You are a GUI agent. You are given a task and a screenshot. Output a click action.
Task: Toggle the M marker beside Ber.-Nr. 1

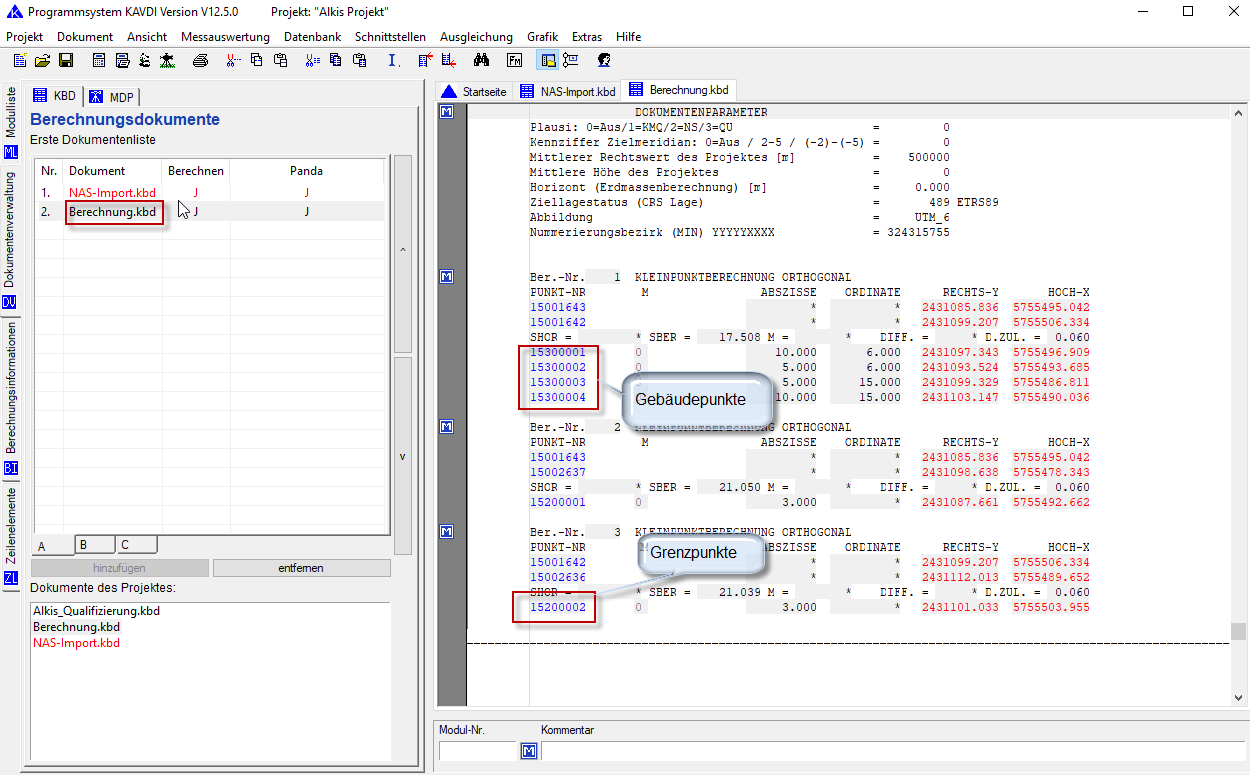(447, 277)
